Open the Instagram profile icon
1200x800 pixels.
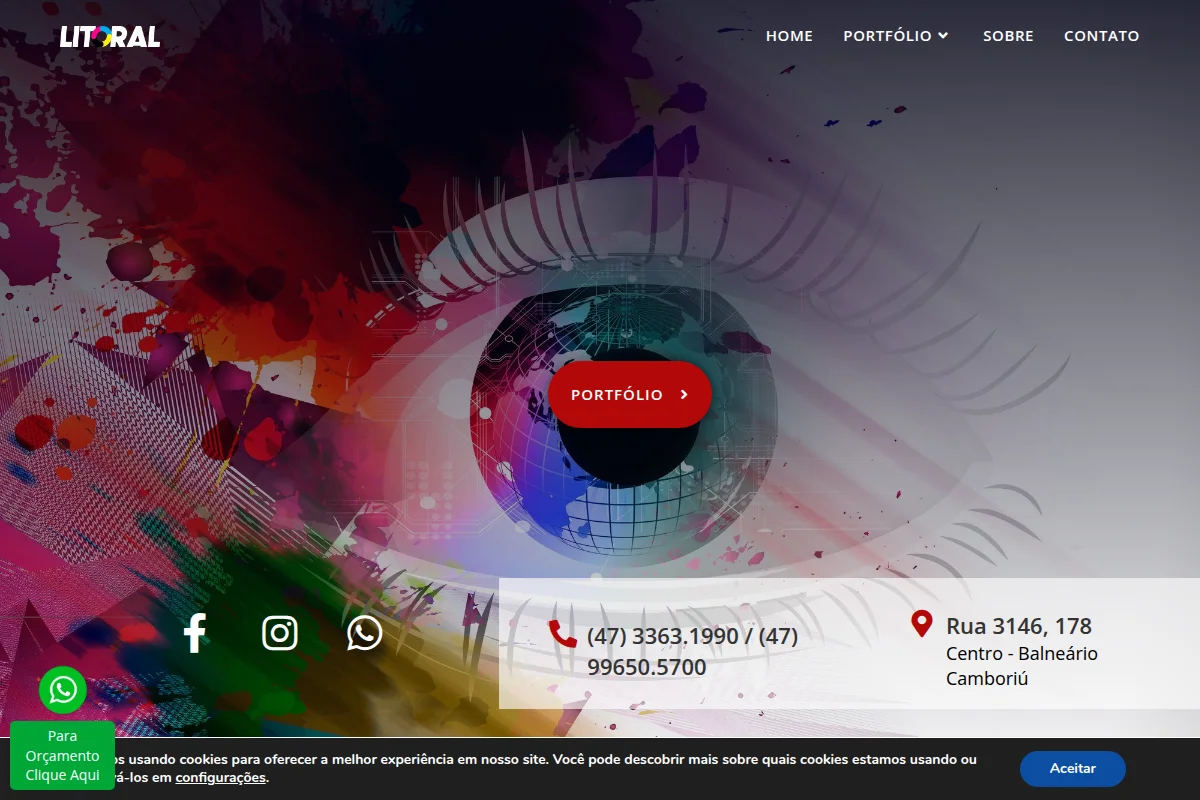(x=280, y=633)
